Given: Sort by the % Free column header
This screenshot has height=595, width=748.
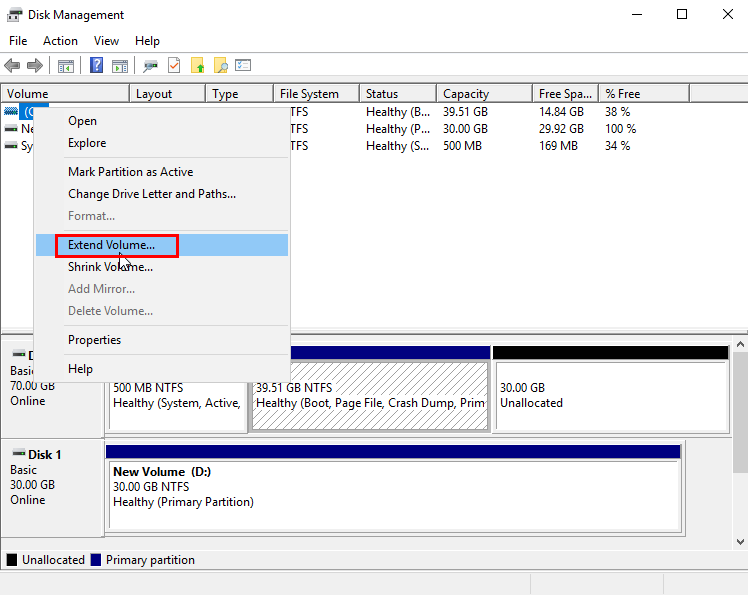Looking at the screenshot, I should (644, 94).
